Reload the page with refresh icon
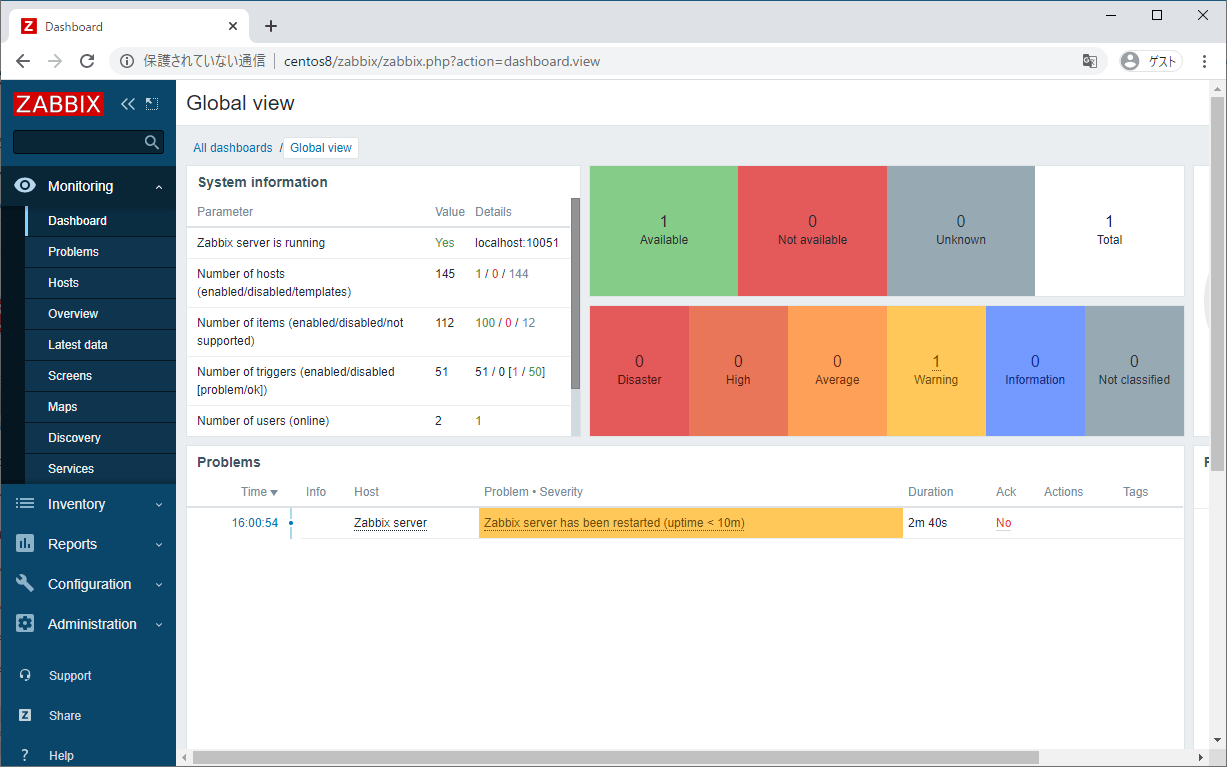 [x=87, y=61]
